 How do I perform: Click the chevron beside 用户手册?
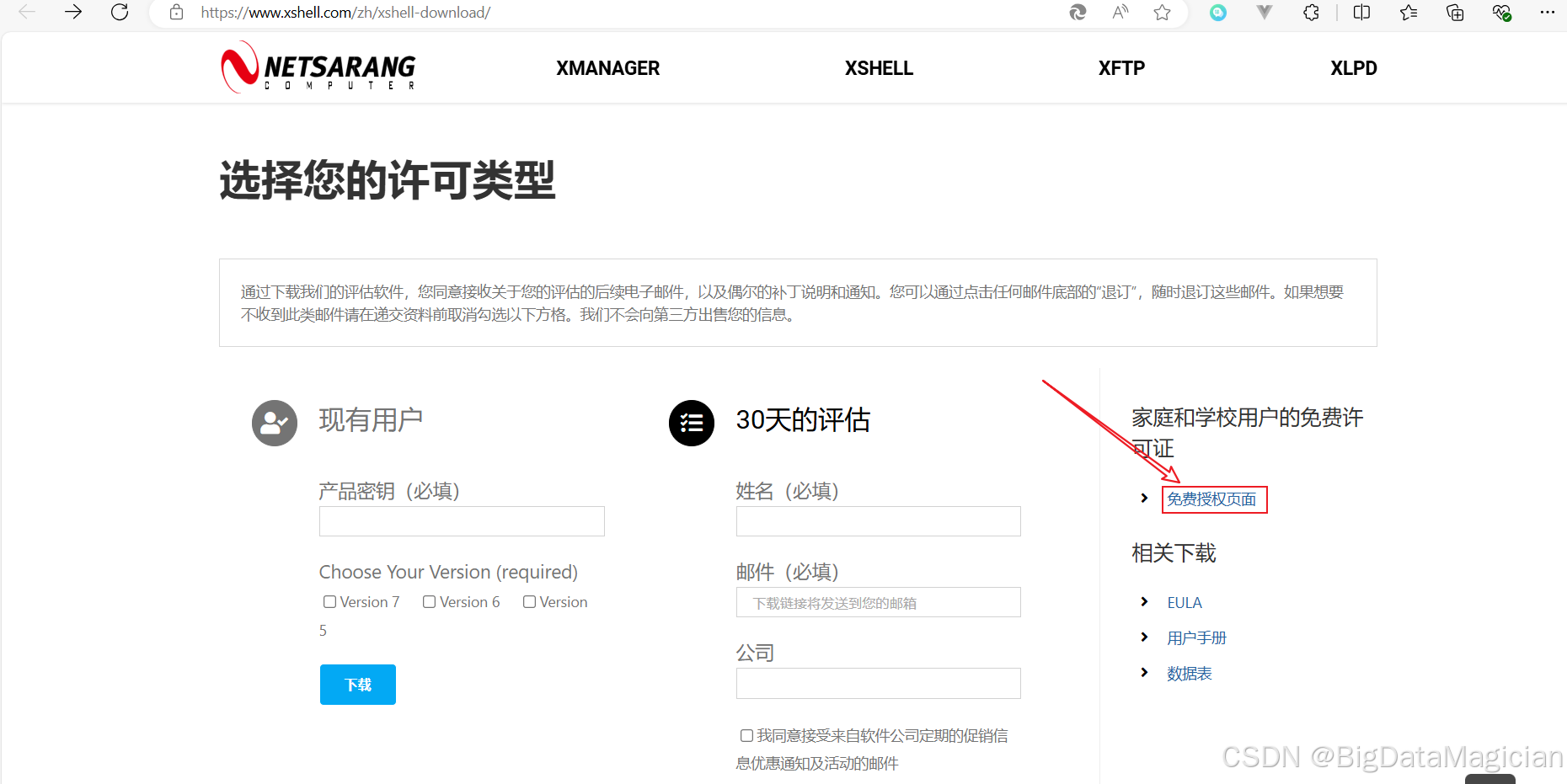(x=1144, y=637)
